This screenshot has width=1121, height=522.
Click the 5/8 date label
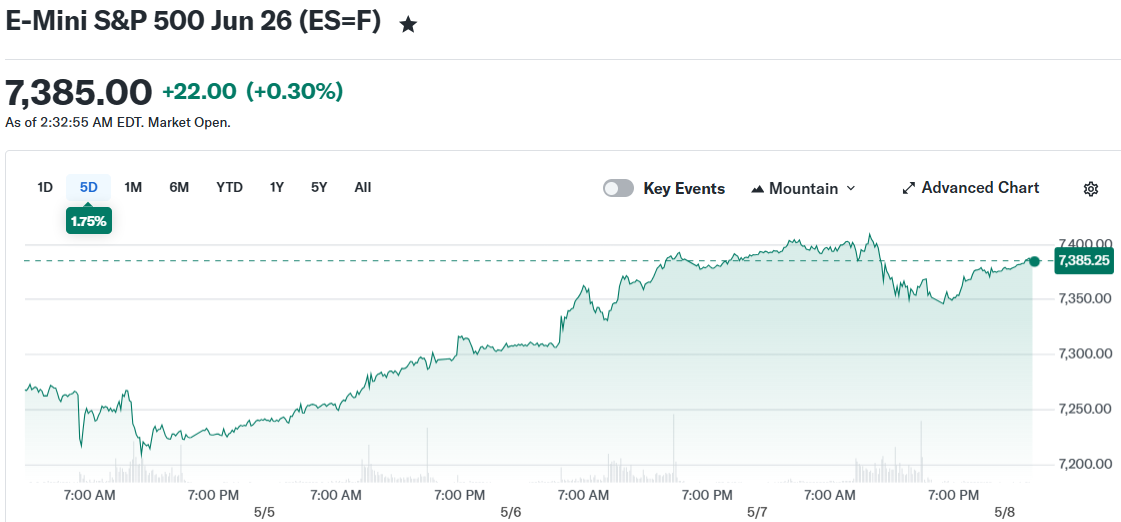pyautogui.click(x=1004, y=513)
